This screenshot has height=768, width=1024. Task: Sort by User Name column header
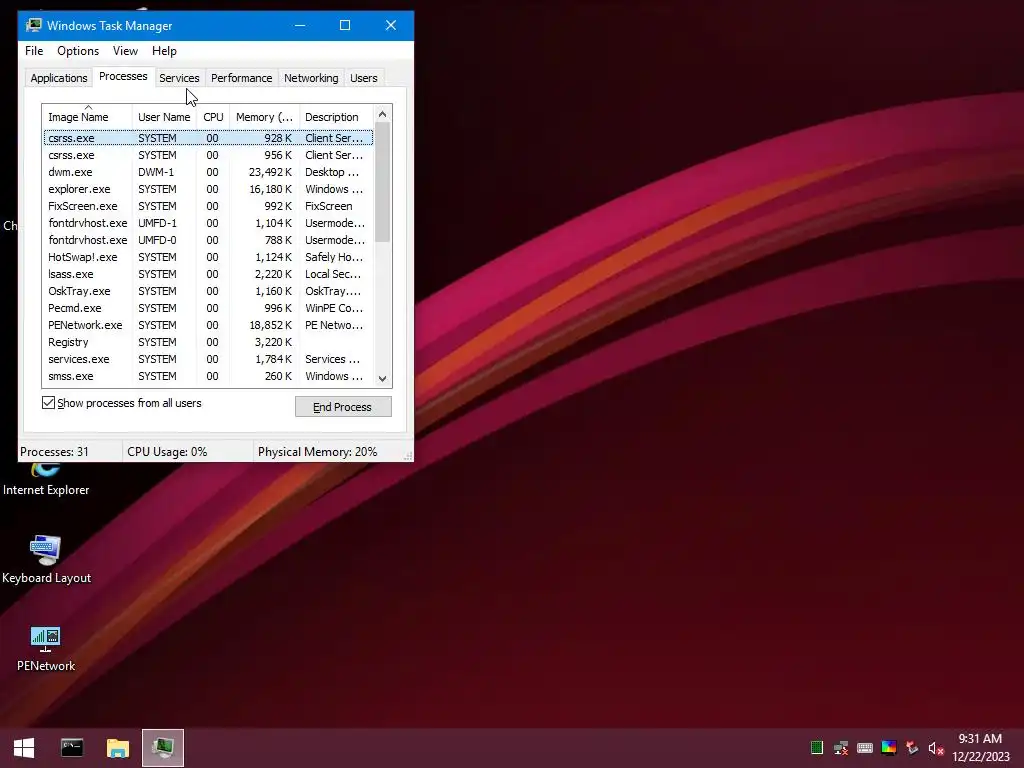(164, 117)
